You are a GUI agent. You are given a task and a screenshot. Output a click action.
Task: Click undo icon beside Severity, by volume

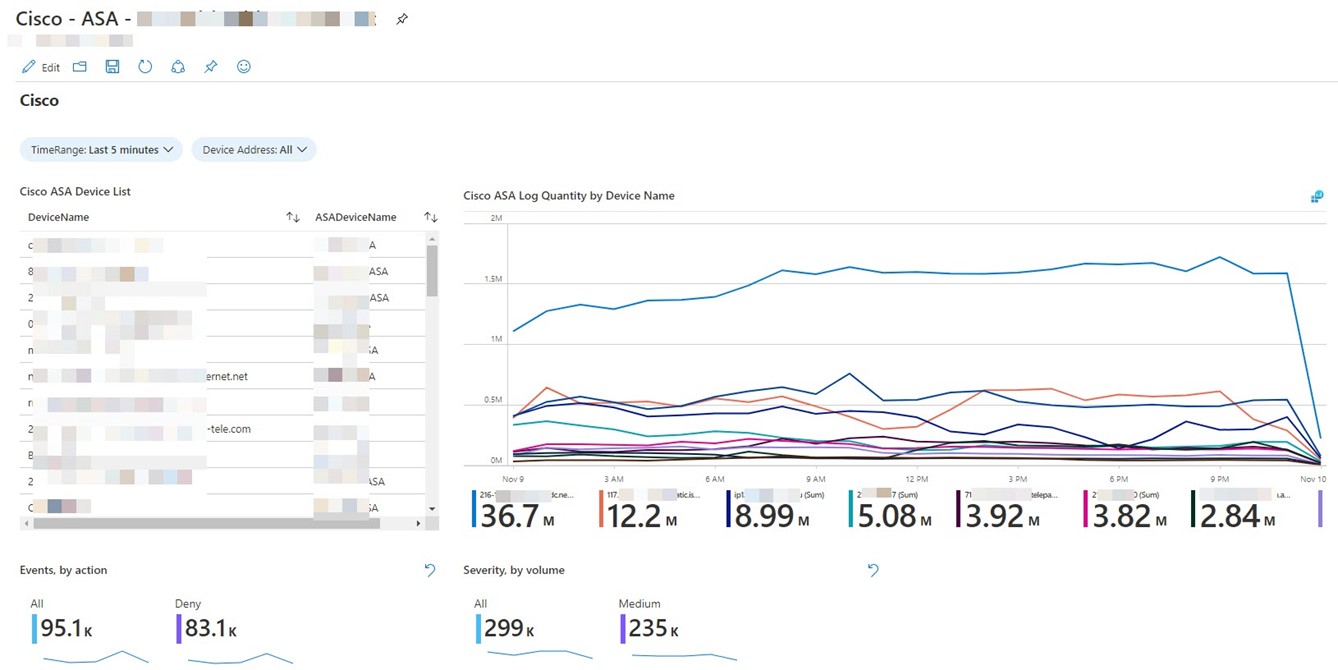tap(873, 570)
